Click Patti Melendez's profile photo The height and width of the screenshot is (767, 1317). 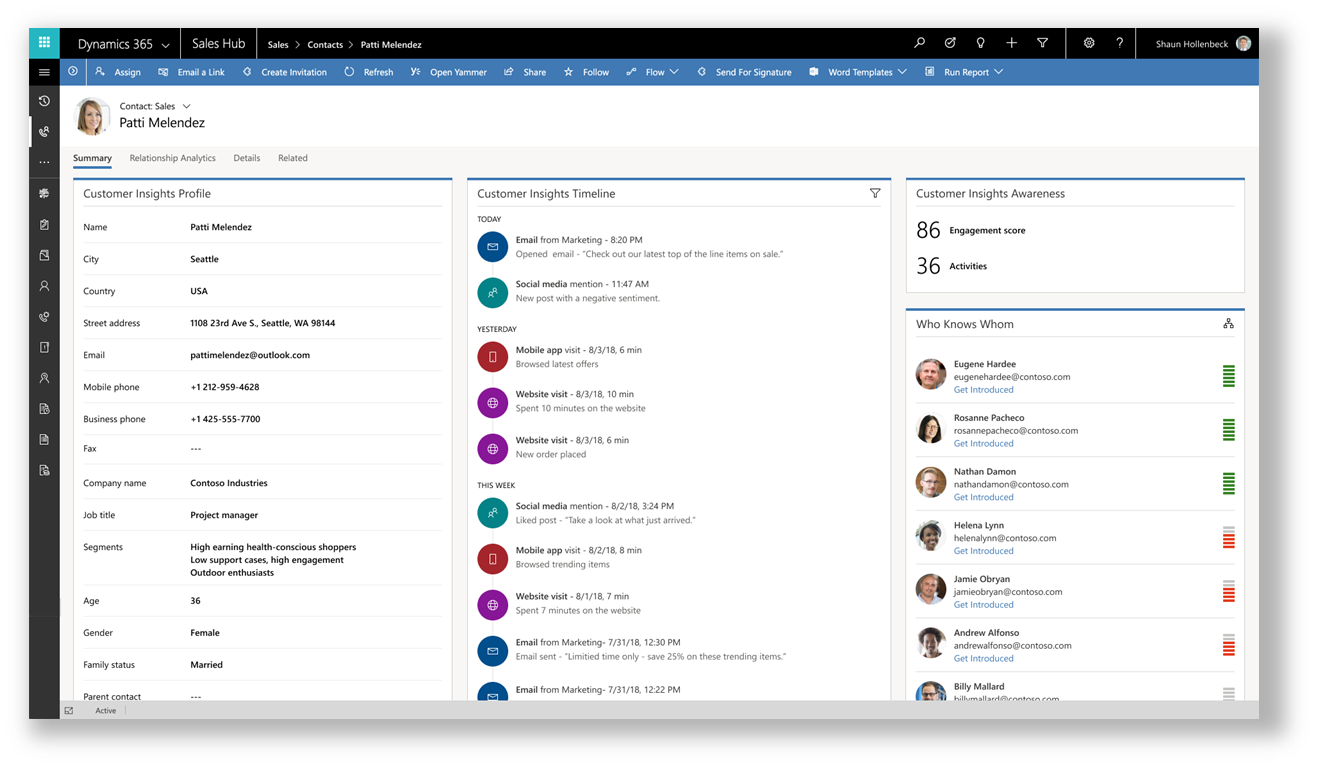pyautogui.click(x=92, y=116)
